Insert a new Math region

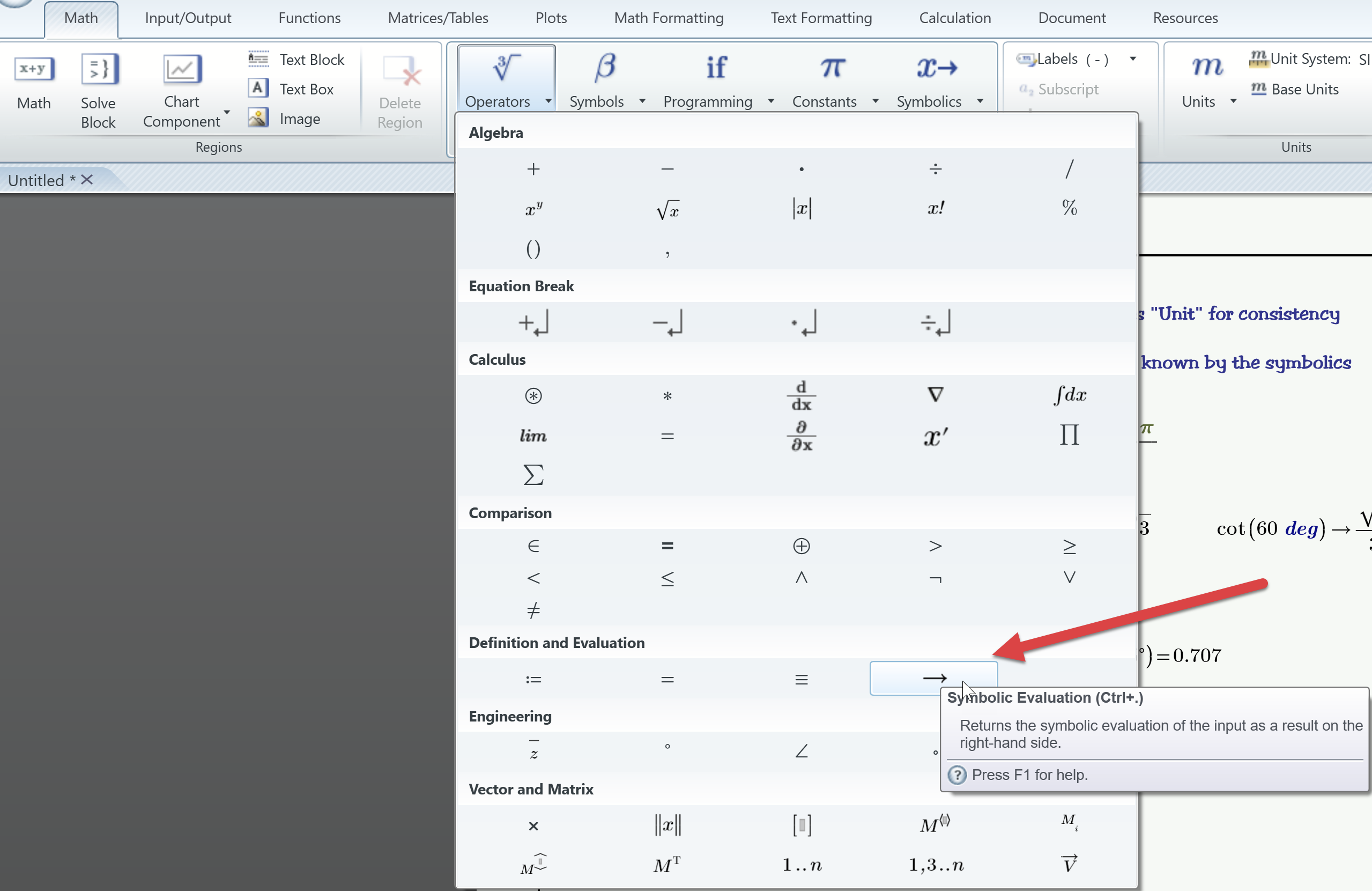(x=33, y=86)
